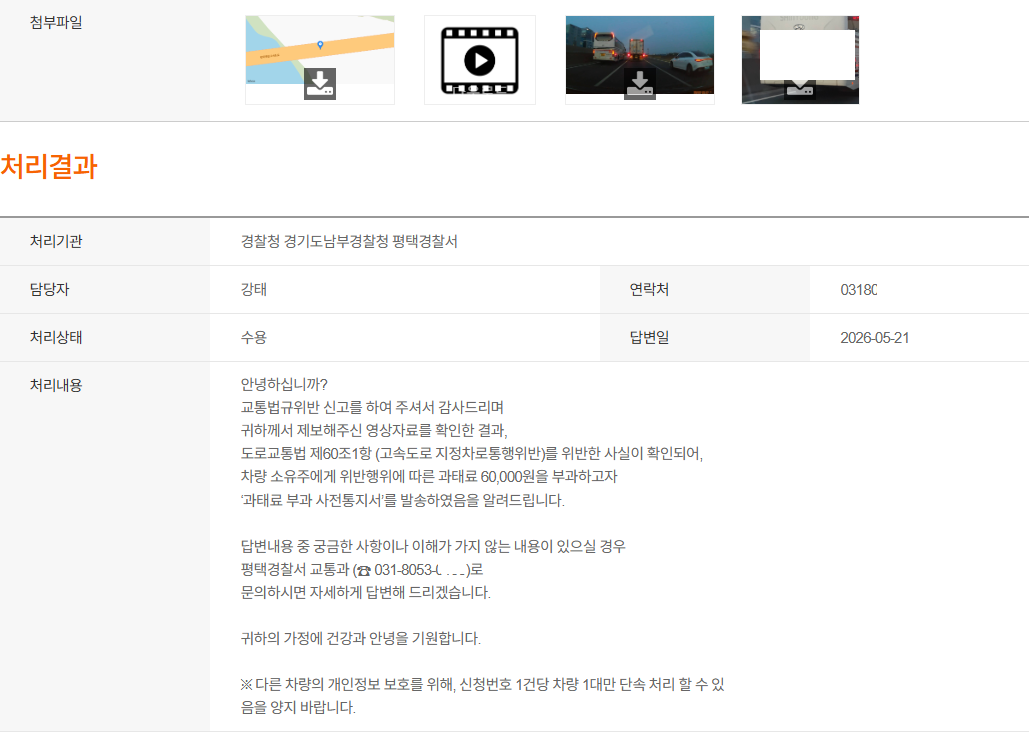This screenshot has height=732, width=1029.
Task: Select the reply date 2026-05-21
Action: tap(874, 337)
